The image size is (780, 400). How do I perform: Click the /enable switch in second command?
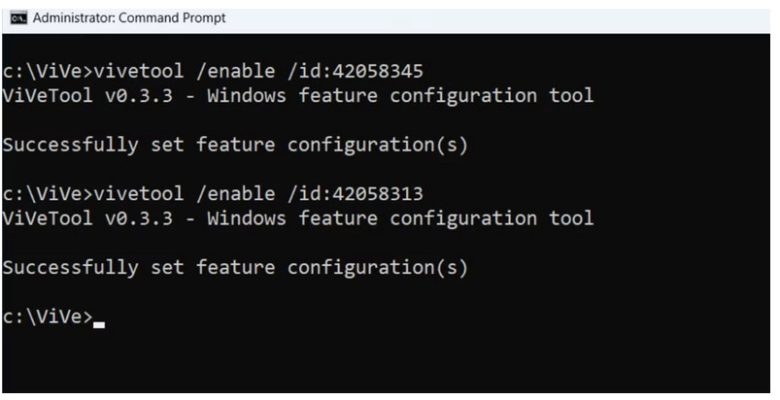click(x=235, y=194)
